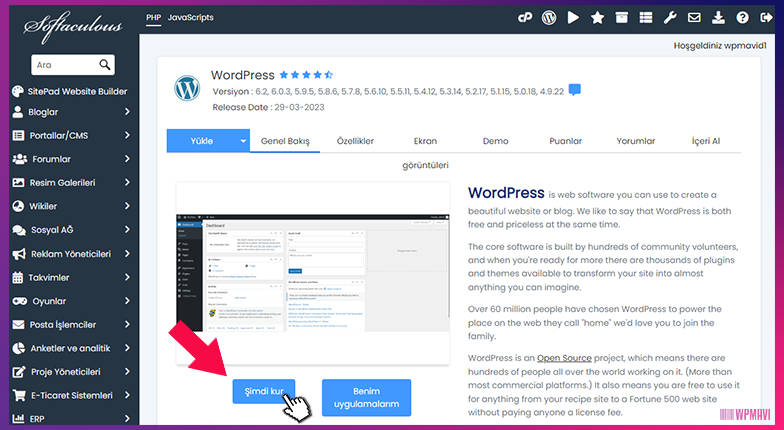Follow the Open Source link

click(564, 358)
